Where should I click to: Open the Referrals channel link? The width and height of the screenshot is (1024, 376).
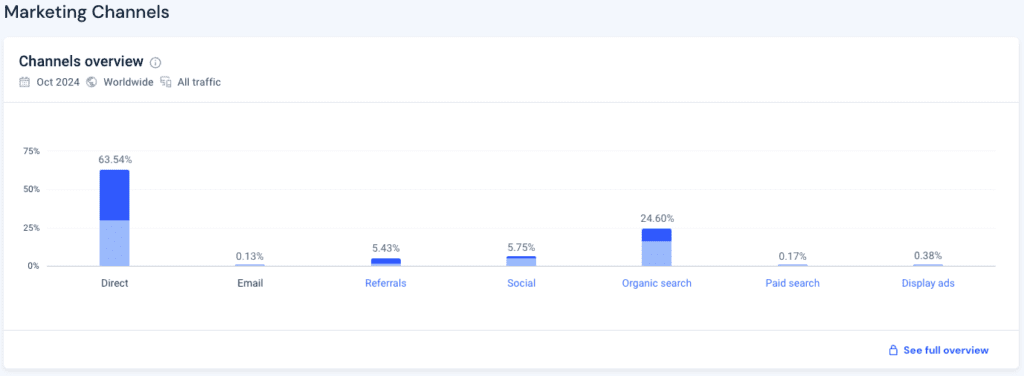click(x=385, y=283)
